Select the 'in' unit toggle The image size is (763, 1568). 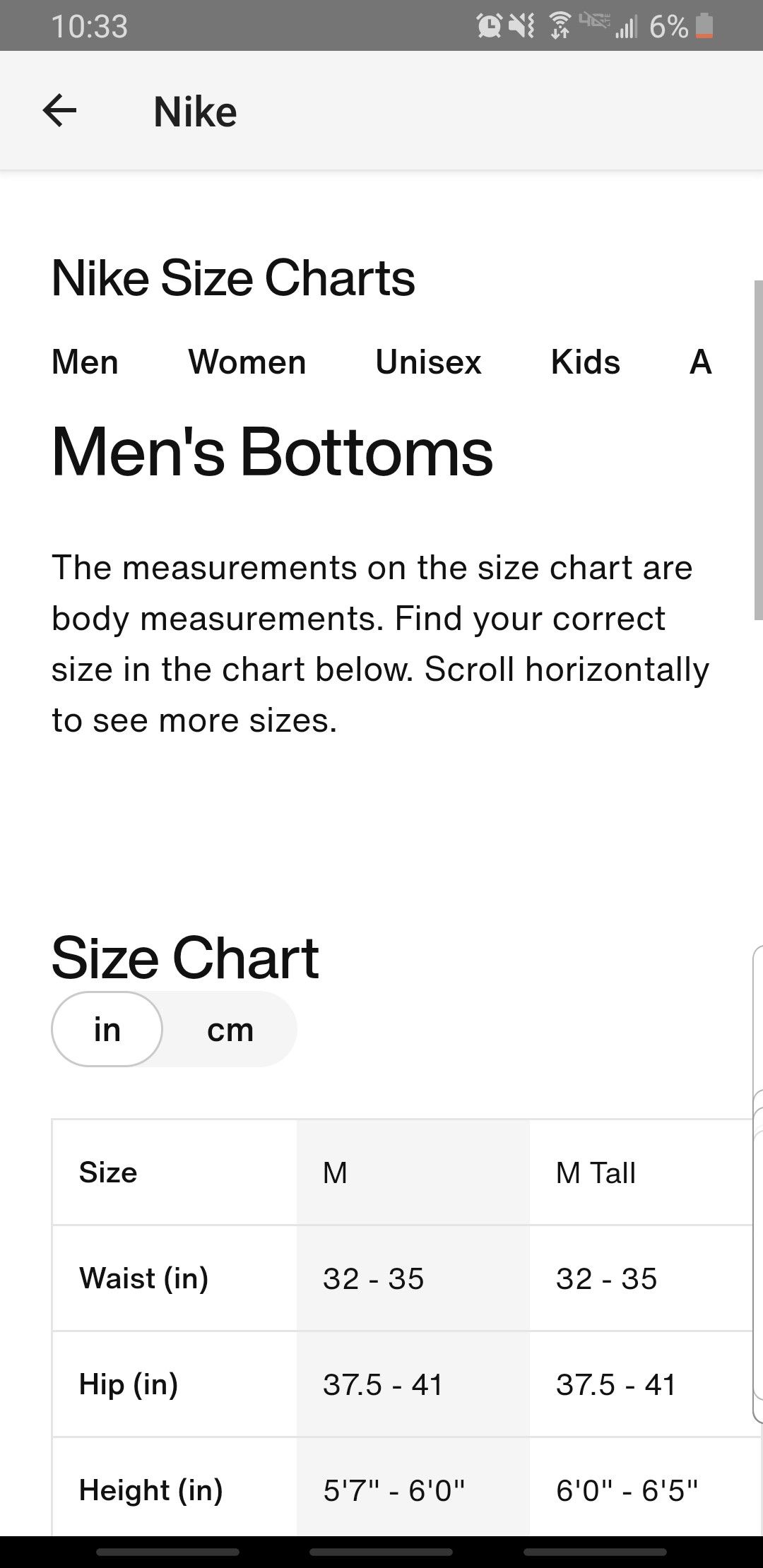[107, 1029]
